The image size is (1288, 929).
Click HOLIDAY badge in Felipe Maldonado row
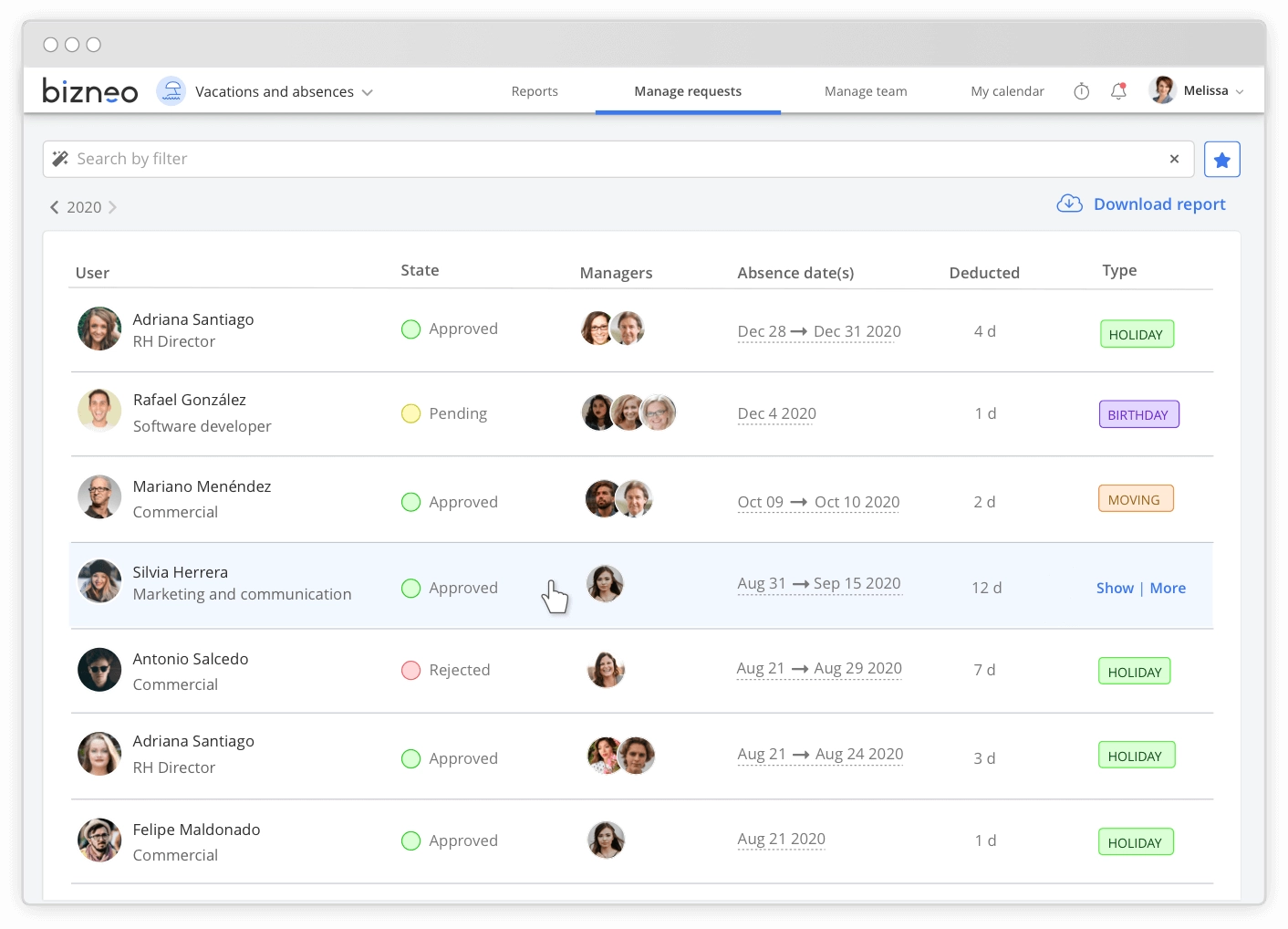[1136, 842]
